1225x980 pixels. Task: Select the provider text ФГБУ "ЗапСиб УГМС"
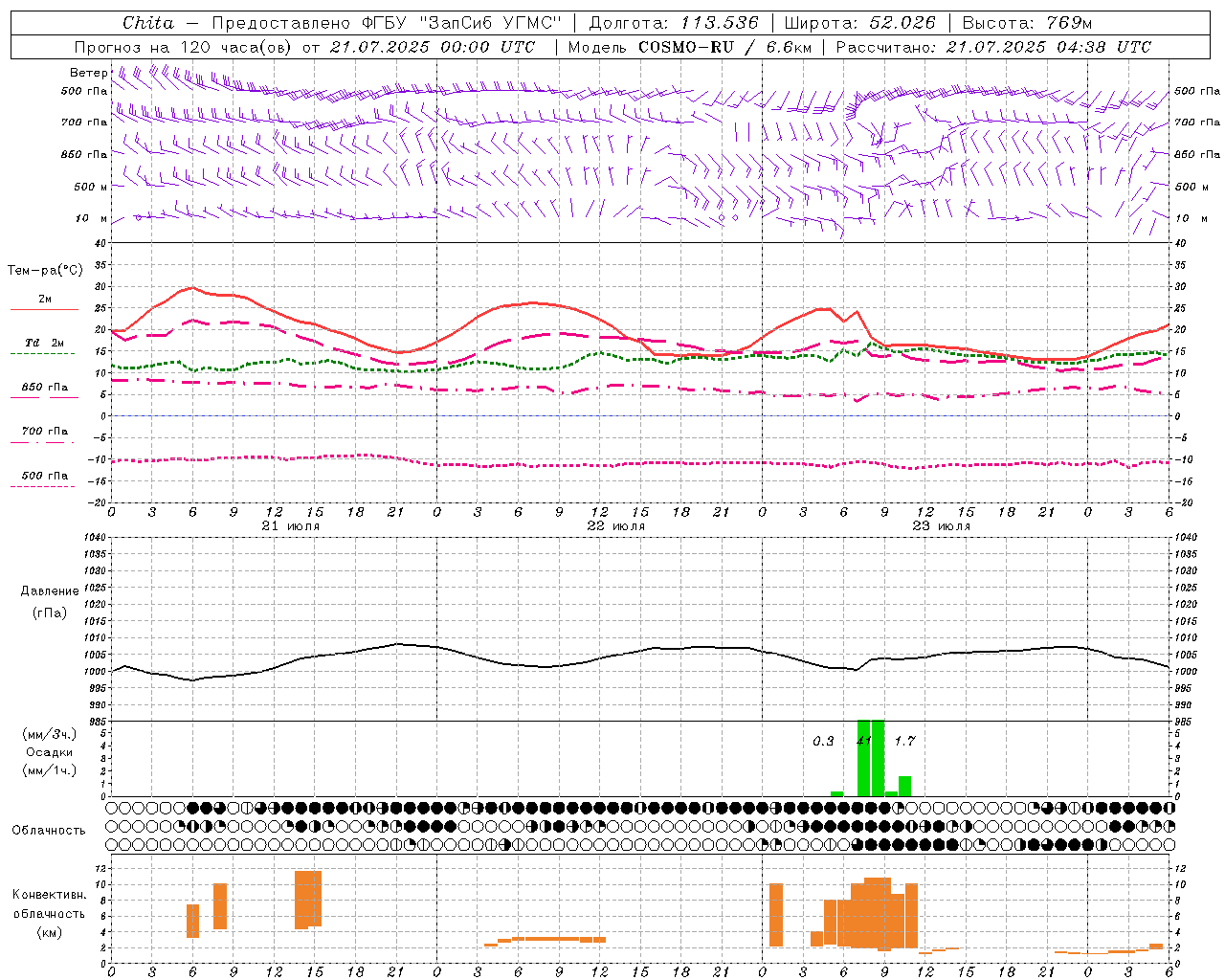(x=462, y=23)
